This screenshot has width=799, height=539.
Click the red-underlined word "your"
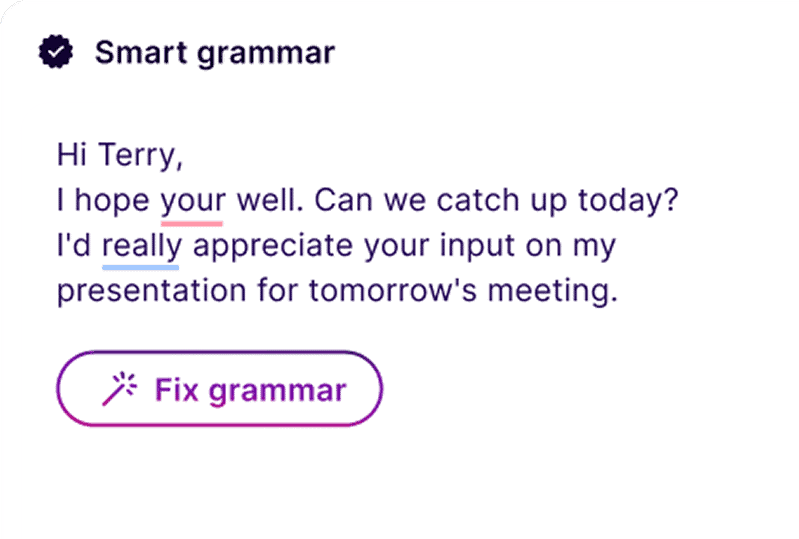tap(193, 200)
